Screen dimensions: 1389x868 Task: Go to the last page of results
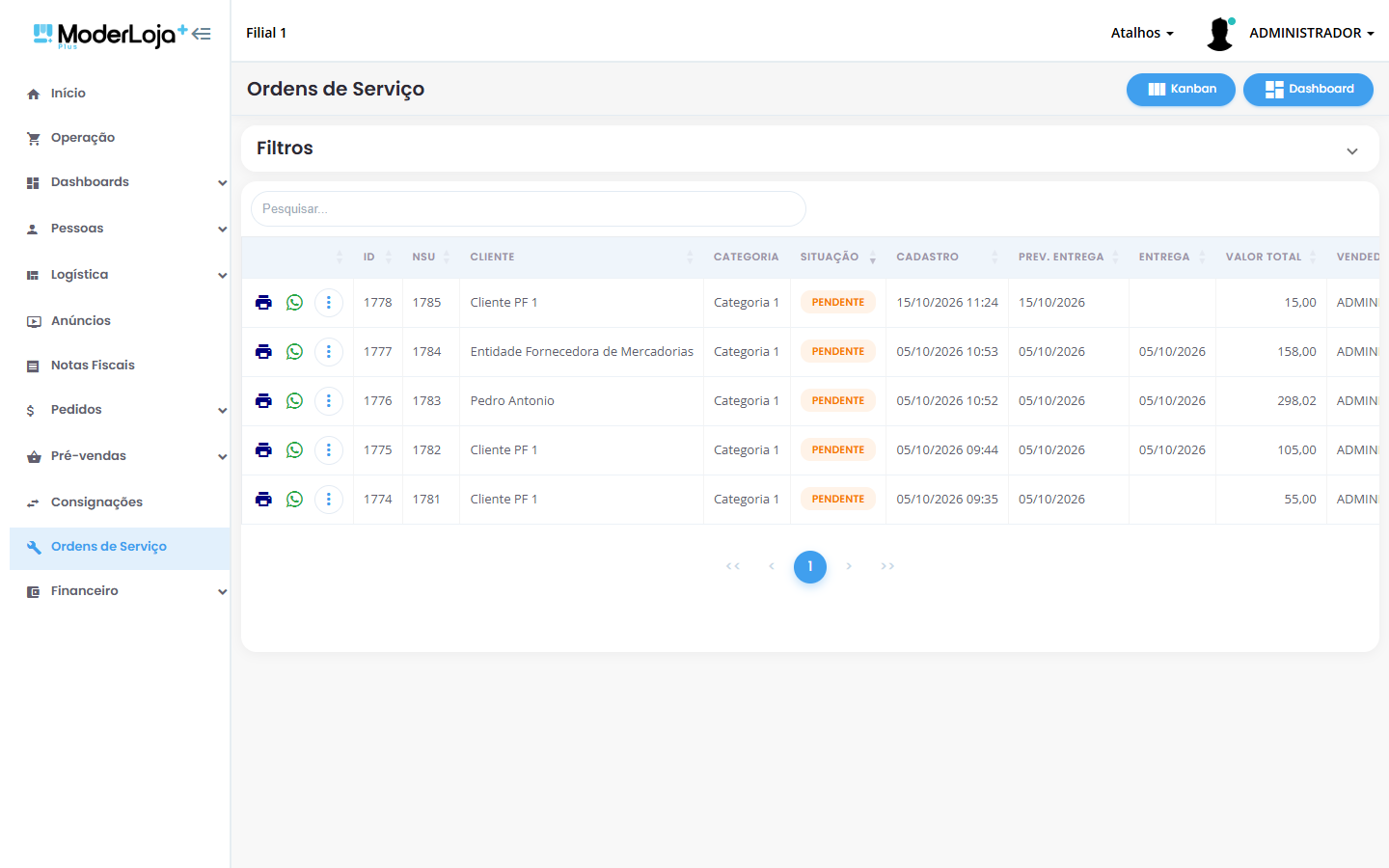coord(887,567)
